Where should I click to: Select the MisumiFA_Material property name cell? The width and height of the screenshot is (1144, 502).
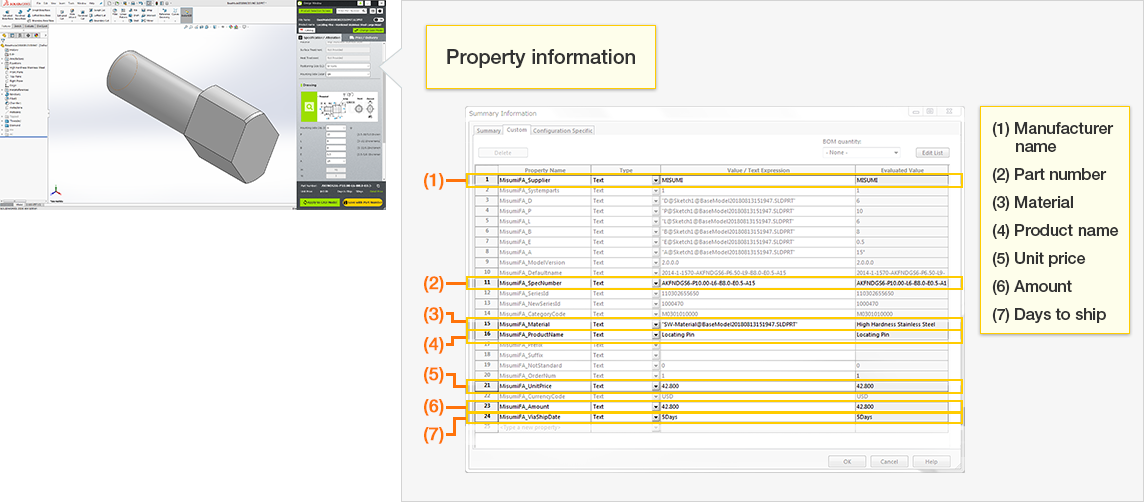(544, 323)
